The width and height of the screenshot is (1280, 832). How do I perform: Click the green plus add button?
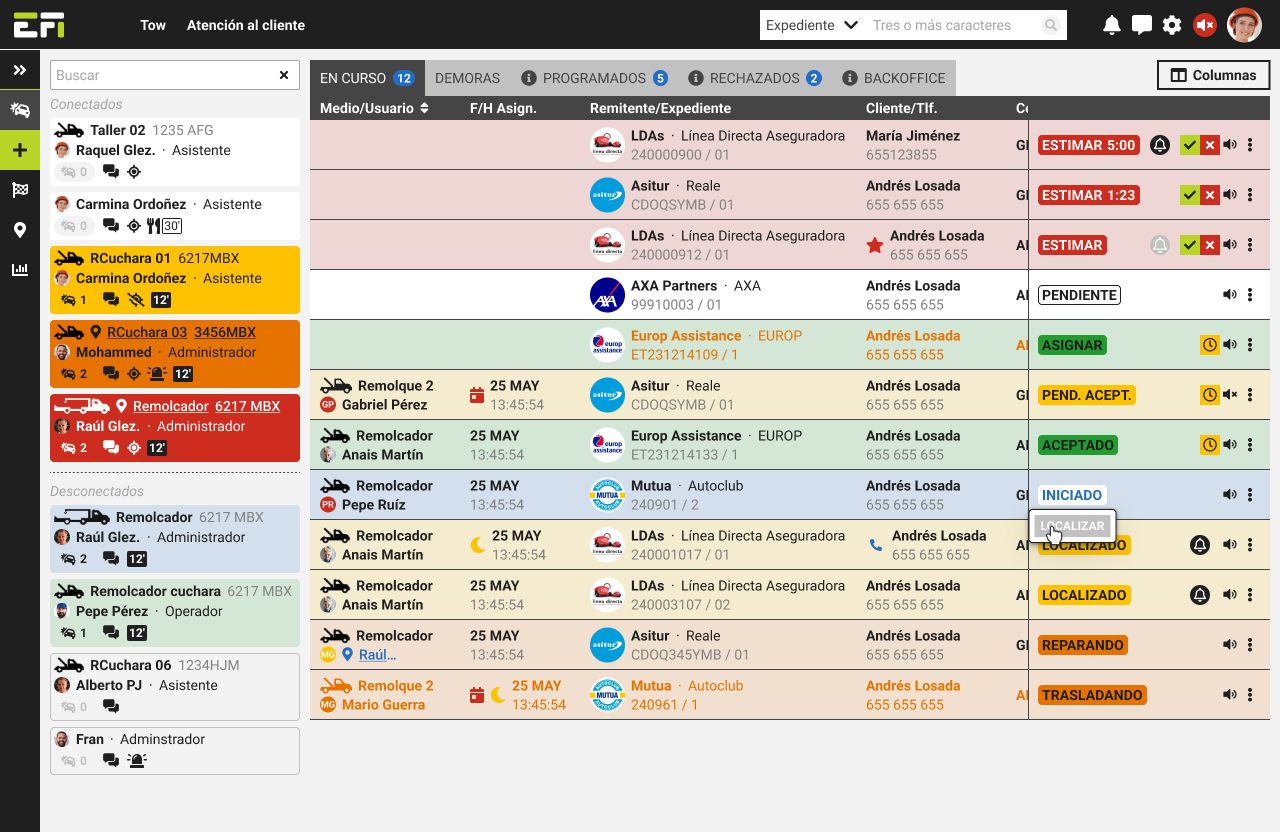coord(20,150)
